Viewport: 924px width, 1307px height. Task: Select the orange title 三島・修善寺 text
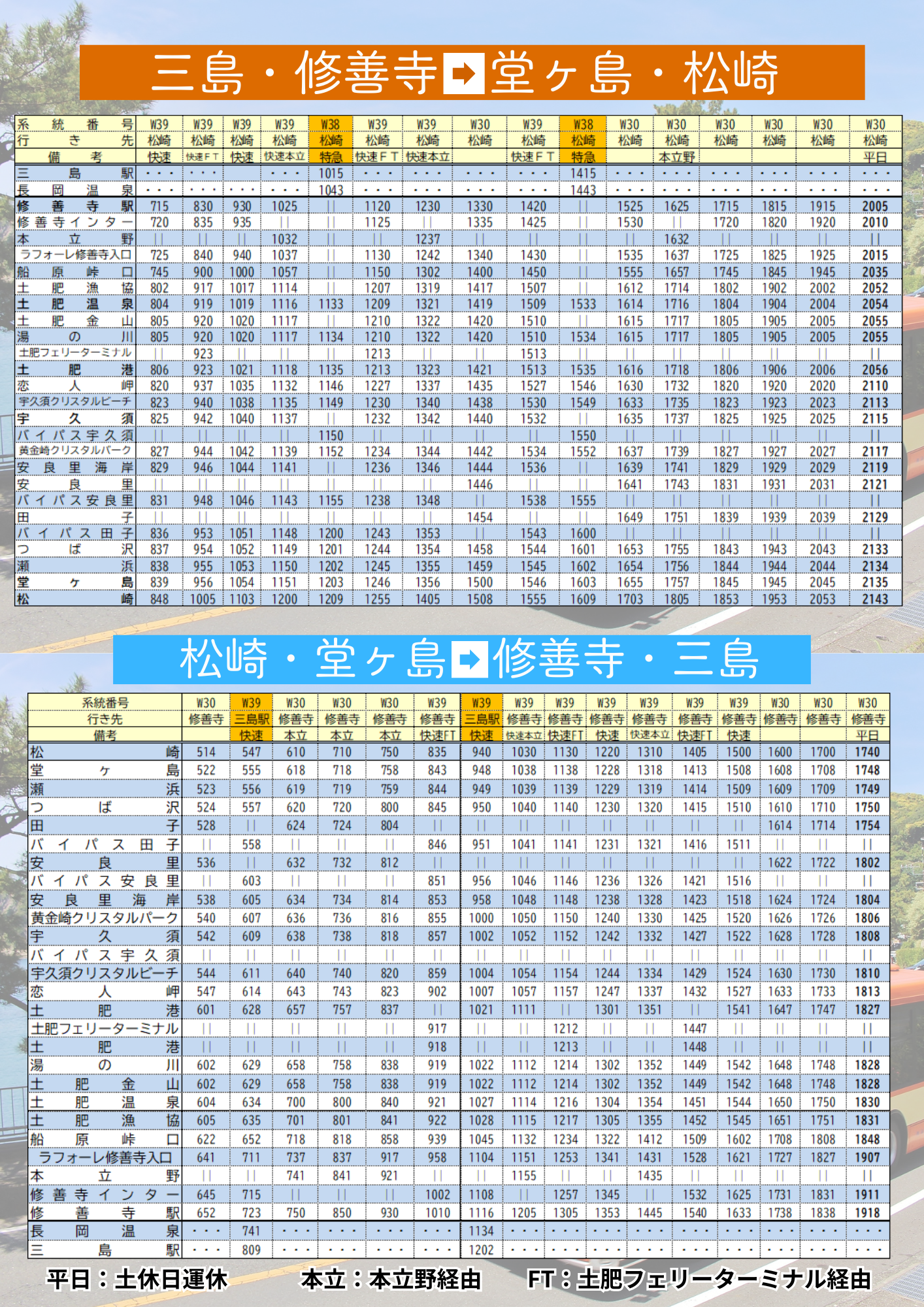294,73
